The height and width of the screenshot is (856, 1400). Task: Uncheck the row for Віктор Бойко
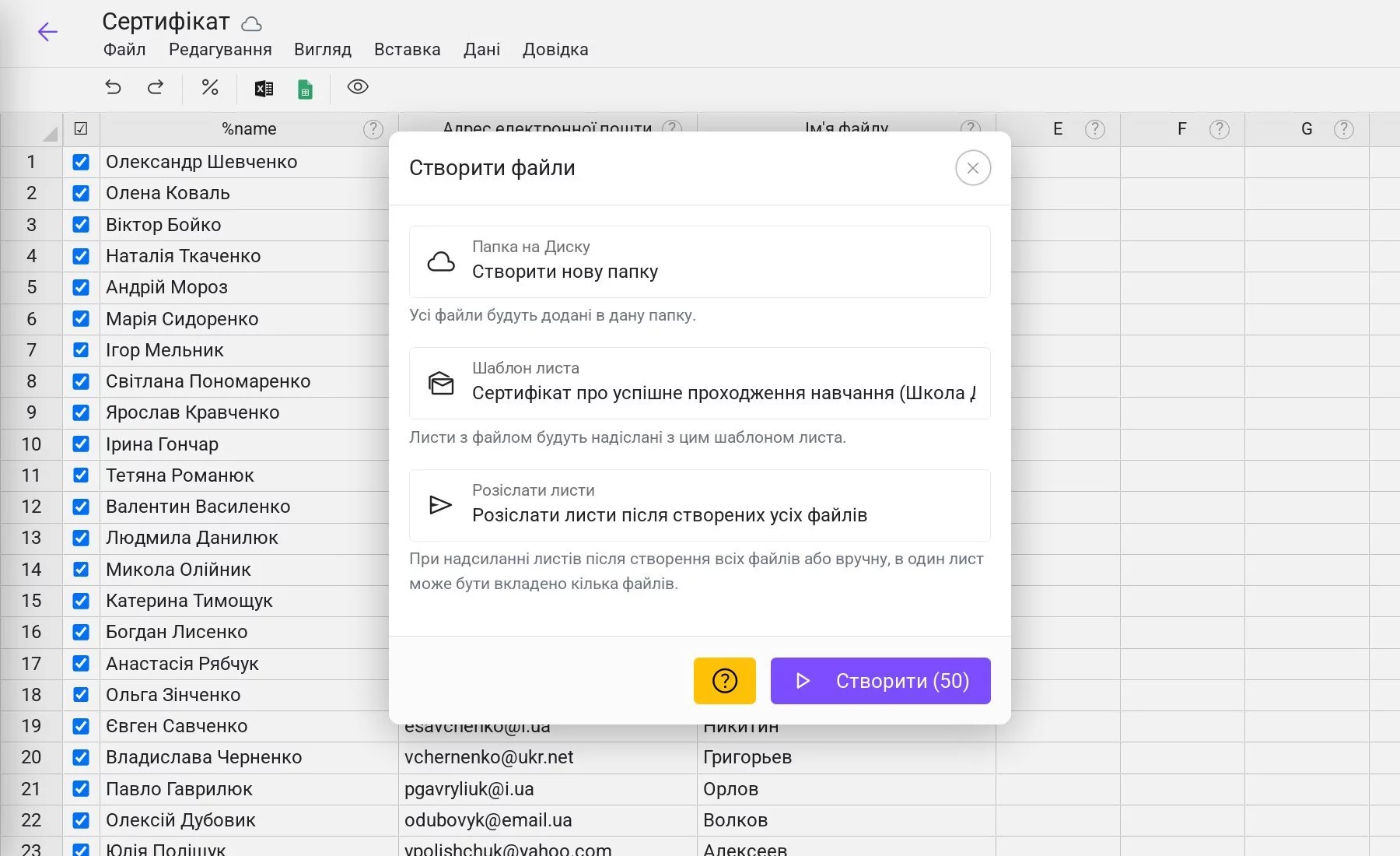coord(81,224)
